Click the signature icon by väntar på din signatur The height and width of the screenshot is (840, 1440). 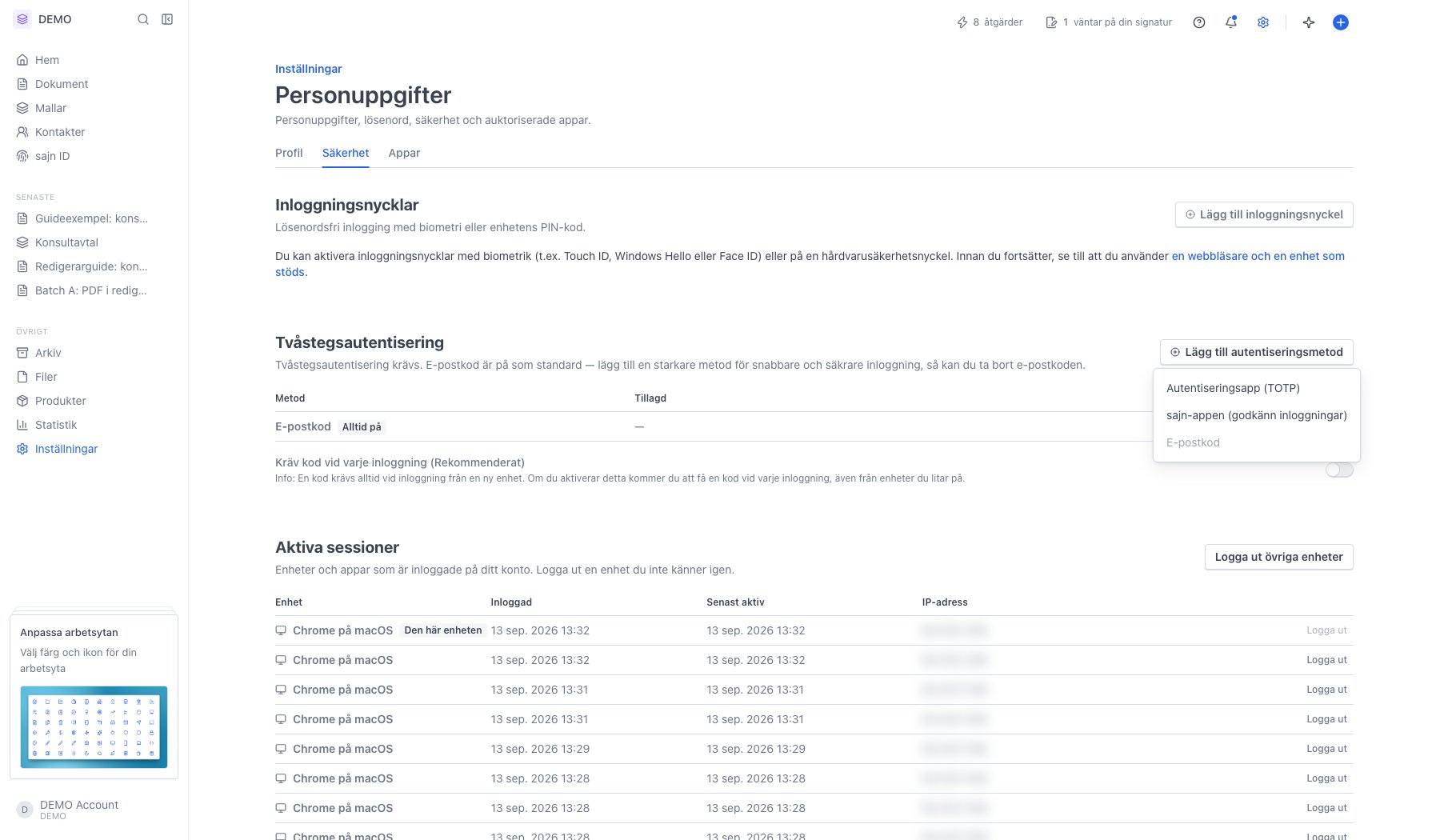tap(1051, 22)
